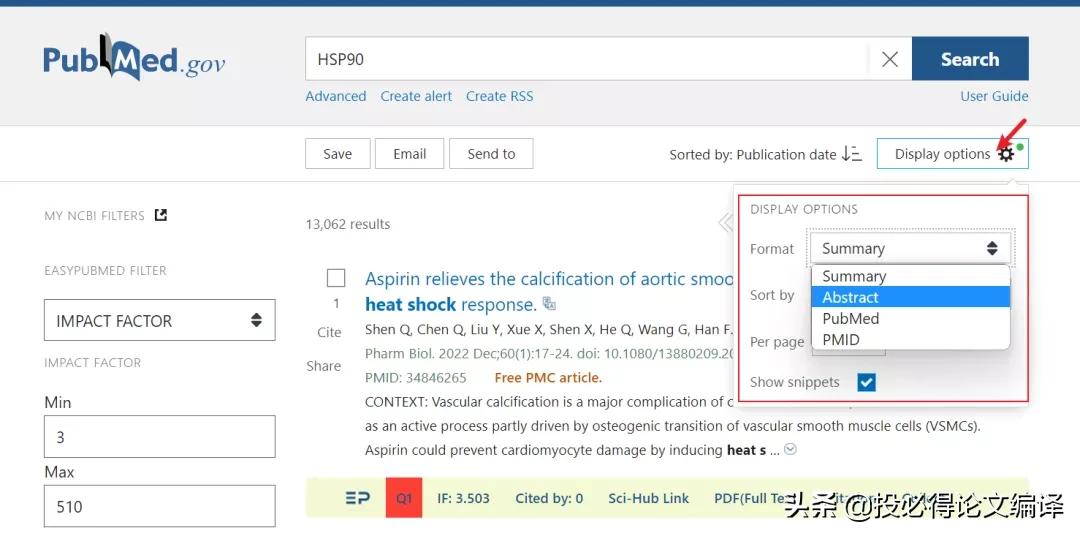Click the previous page double-chevron icon
Viewport: 1080px width, 536px height.
pos(725,223)
